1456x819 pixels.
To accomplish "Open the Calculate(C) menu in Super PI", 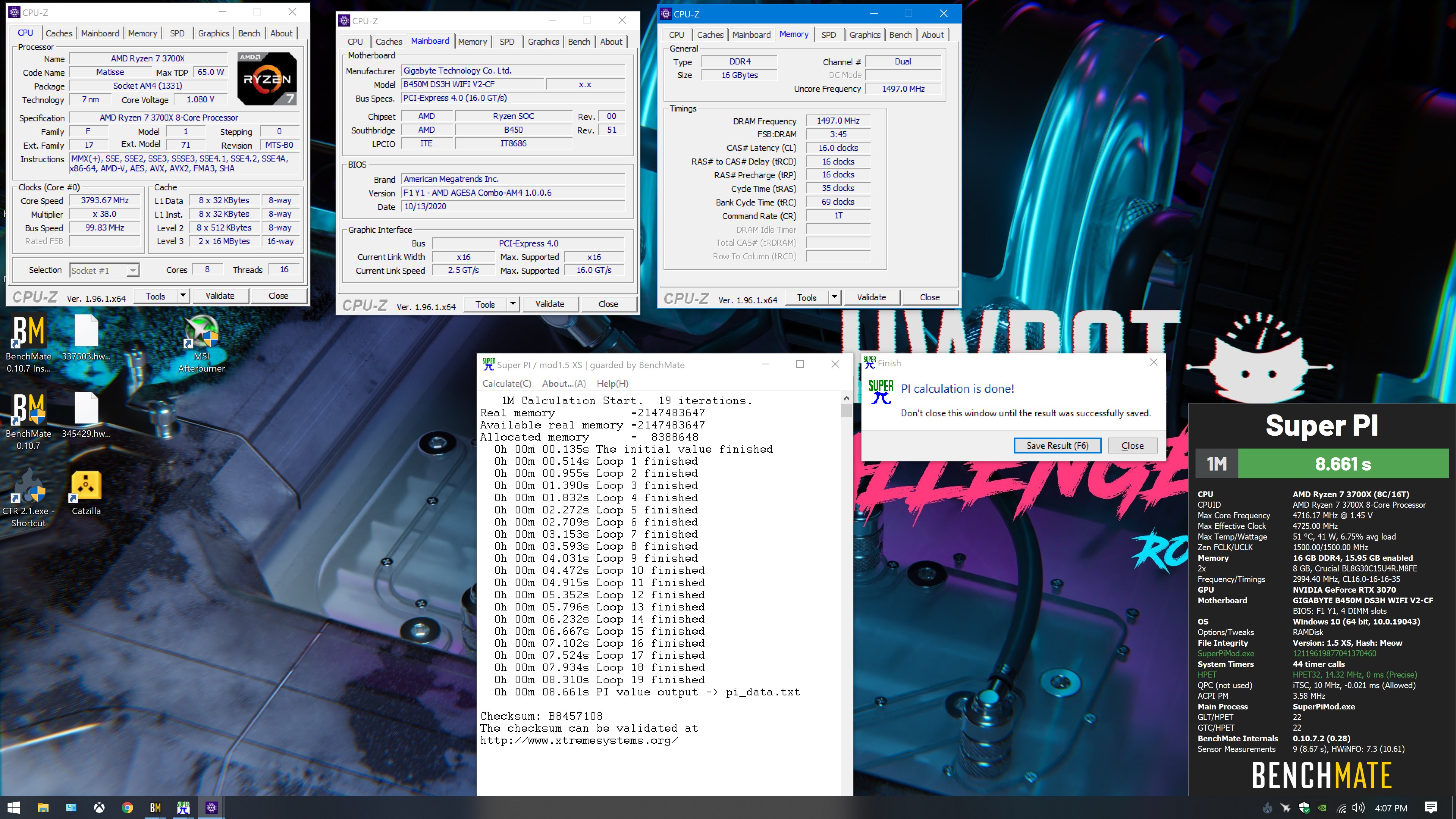I will pyautogui.click(x=507, y=383).
